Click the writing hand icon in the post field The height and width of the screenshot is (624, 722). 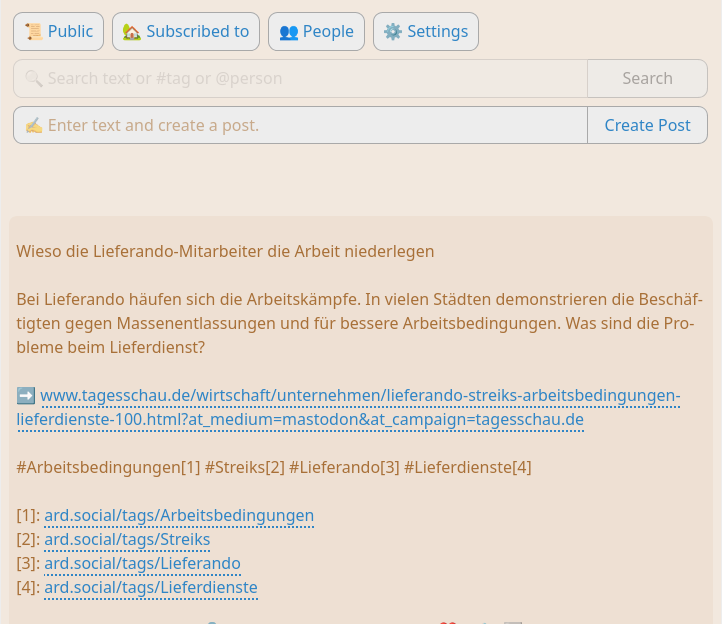tap(33, 125)
